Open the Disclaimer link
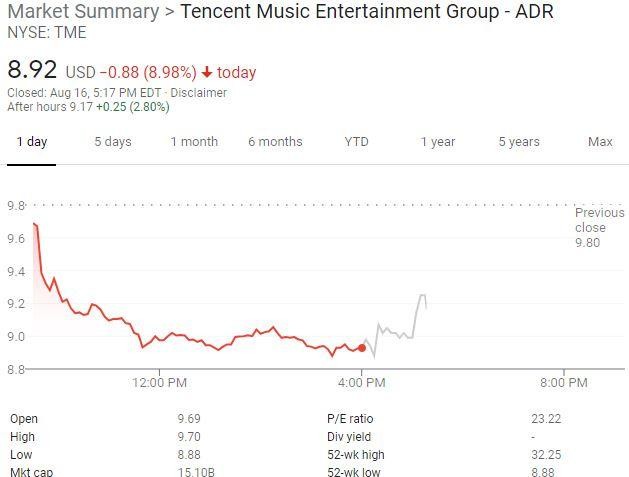This screenshot has height=477, width=629. (199, 93)
